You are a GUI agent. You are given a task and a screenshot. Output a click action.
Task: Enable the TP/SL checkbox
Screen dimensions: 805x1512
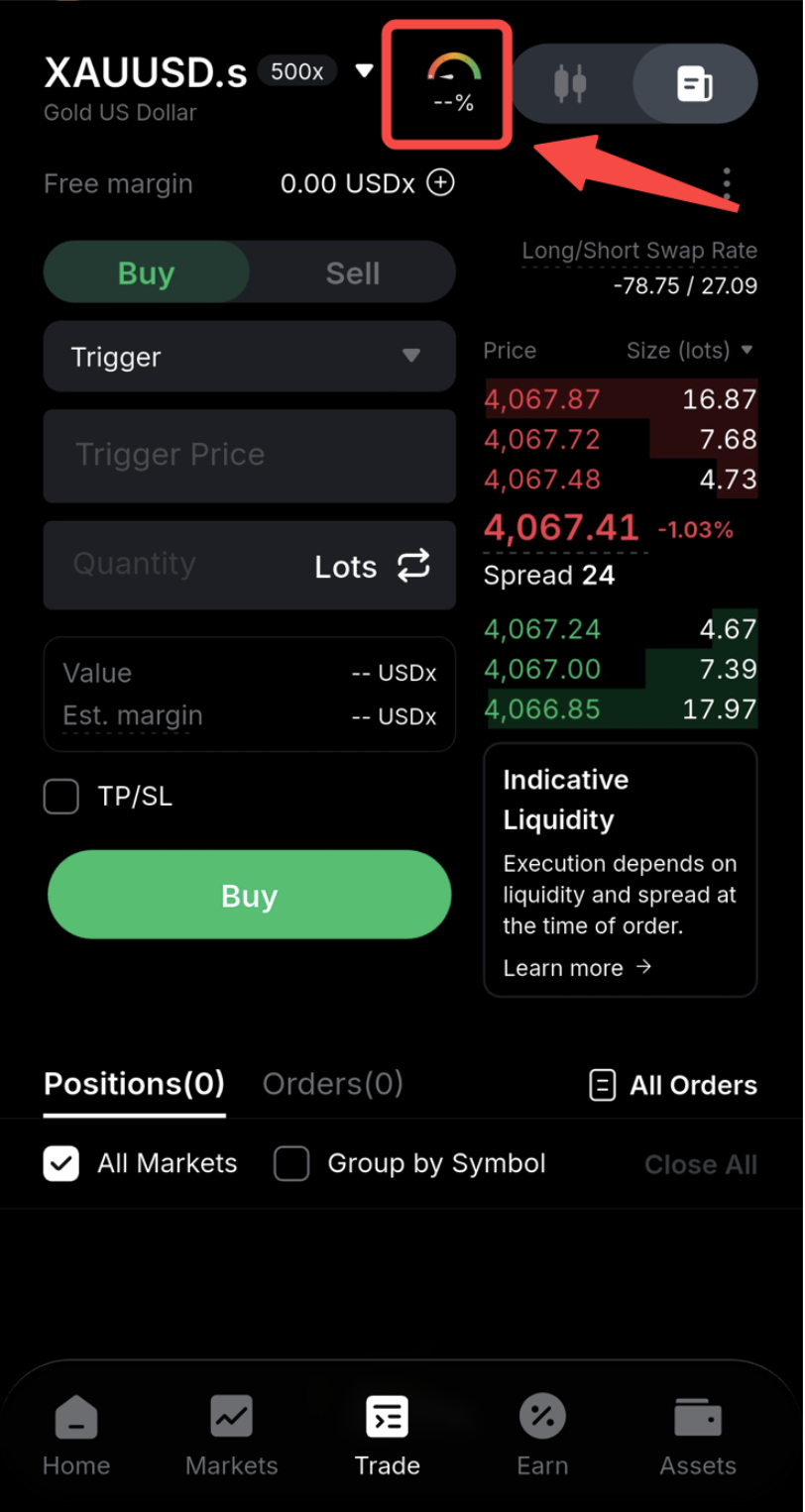(x=61, y=796)
